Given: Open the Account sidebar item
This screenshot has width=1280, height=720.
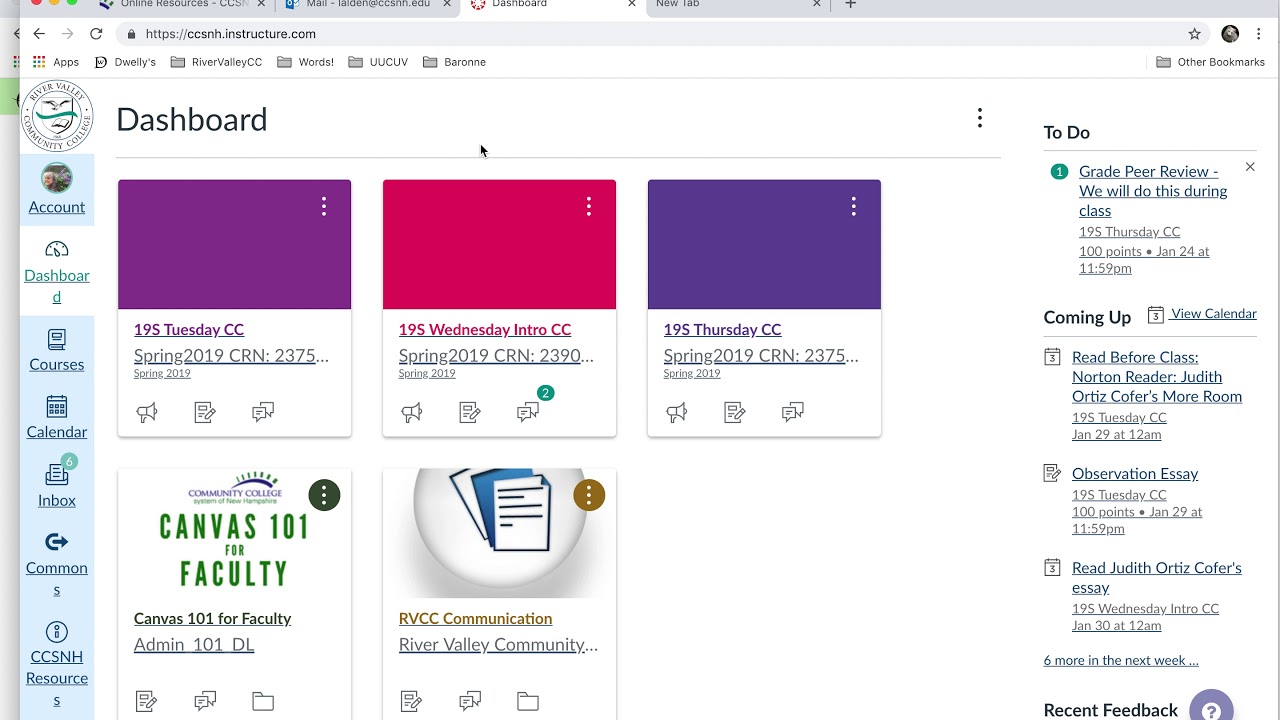Looking at the screenshot, I should [x=57, y=189].
